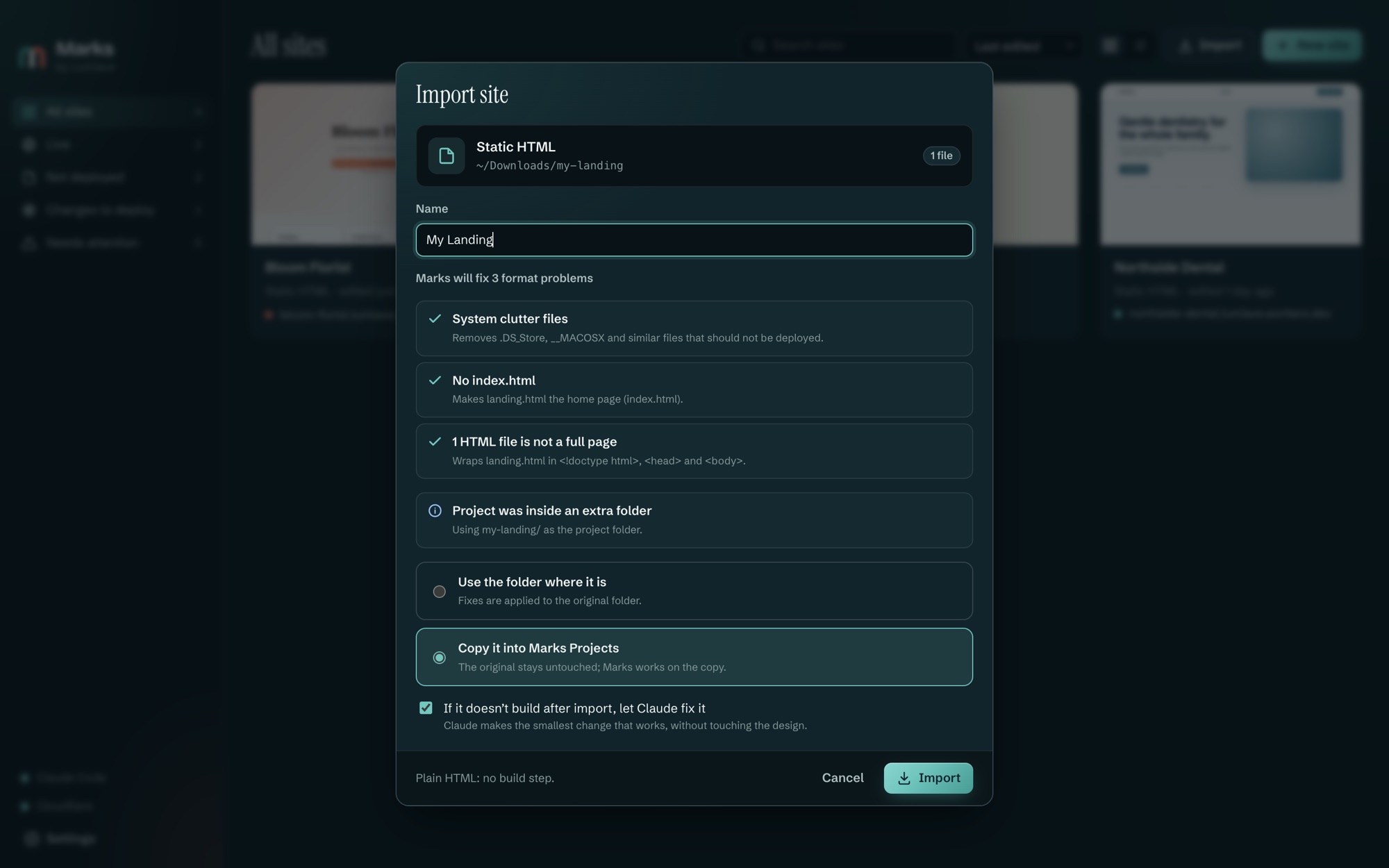The width and height of the screenshot is (1389, 868).
Task: Open Changes to deploy in background sidebar
Action: click(111, 210)
